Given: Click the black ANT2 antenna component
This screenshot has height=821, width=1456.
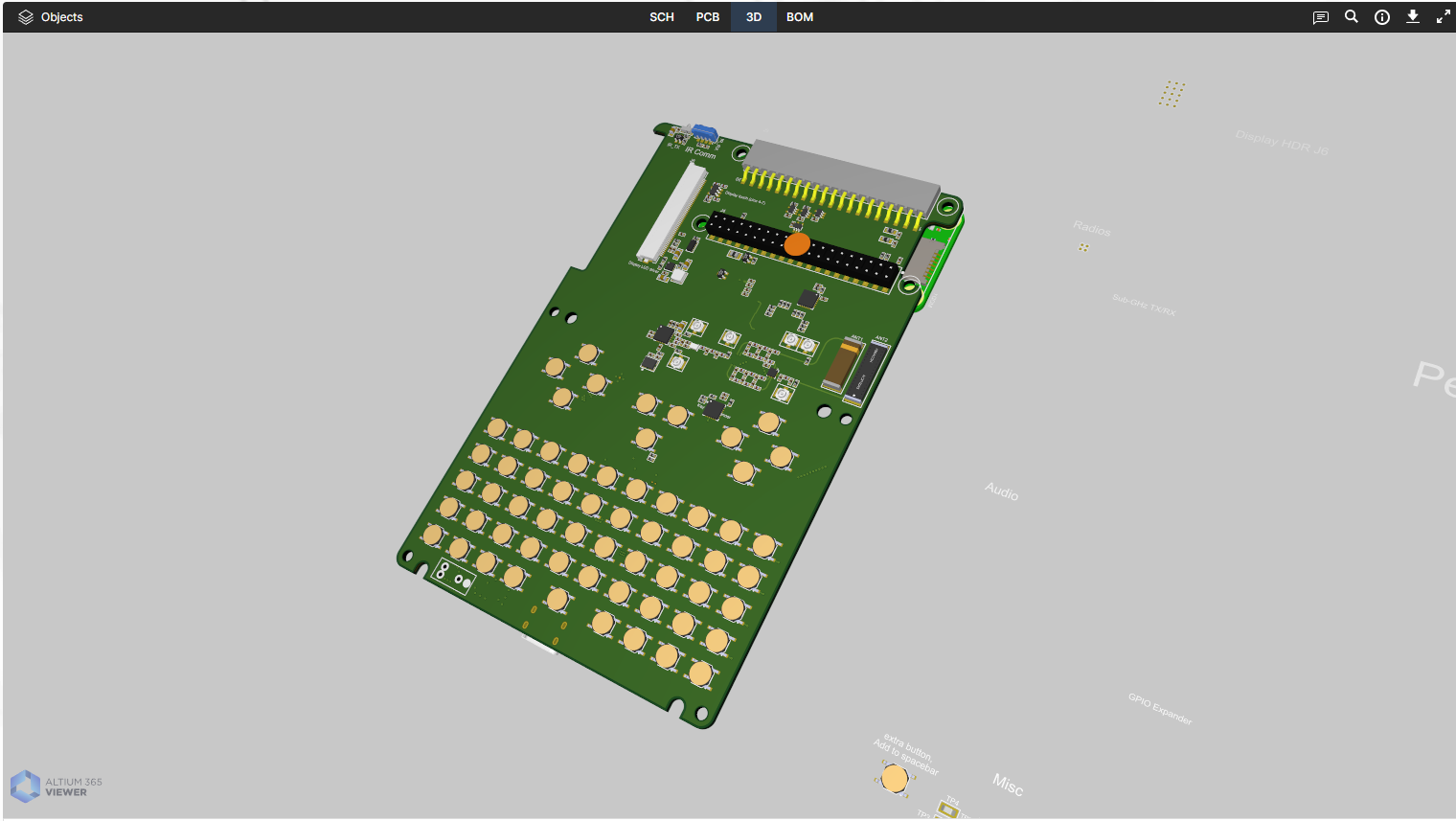Looking at the screenshot, I should (868, 370).
